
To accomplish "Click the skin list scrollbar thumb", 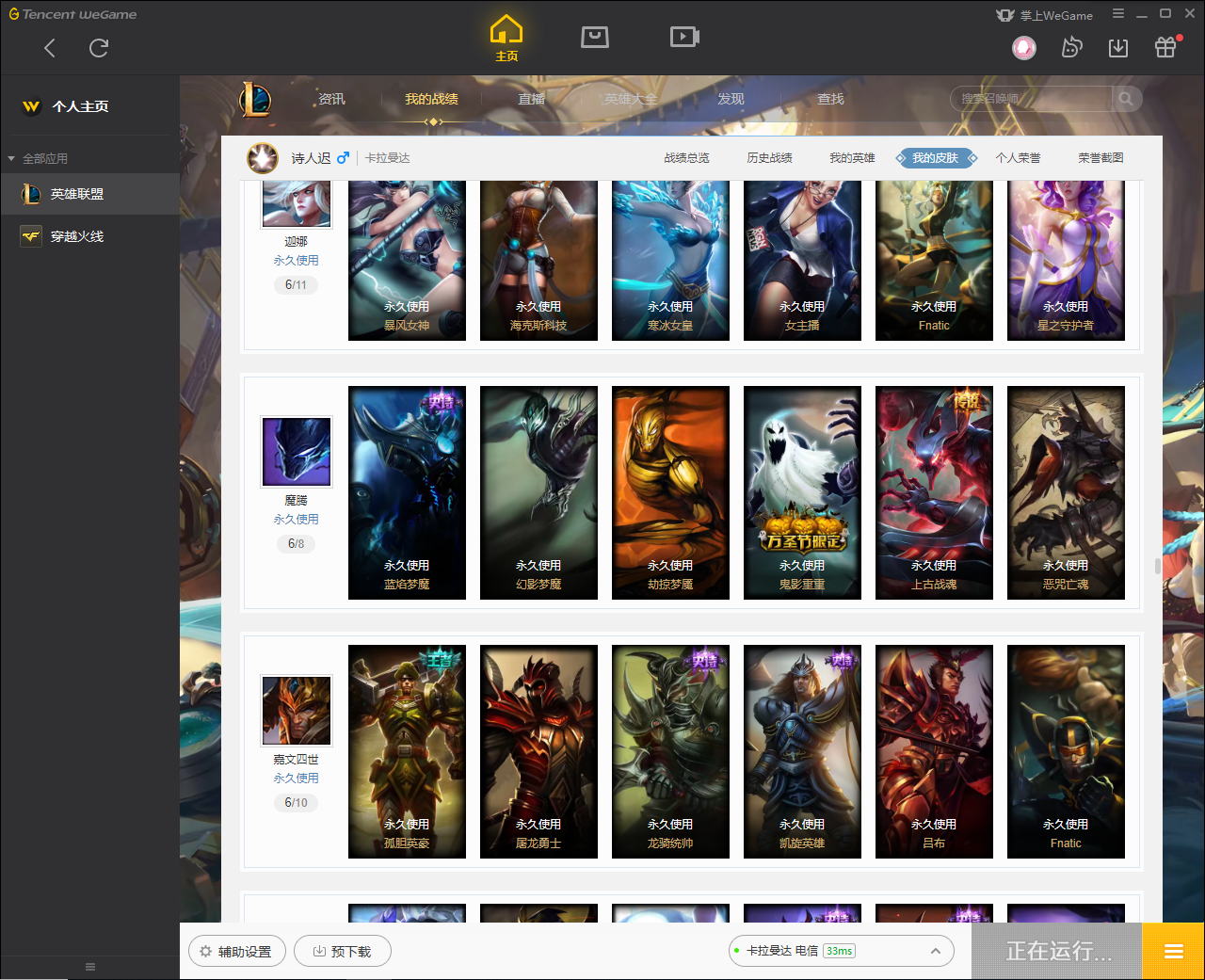I will click(1157, 566).
